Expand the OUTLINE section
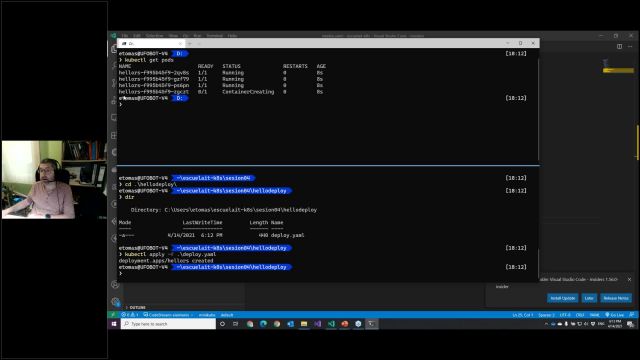Viewport: 640px width, 360px height. coord(138,307)
